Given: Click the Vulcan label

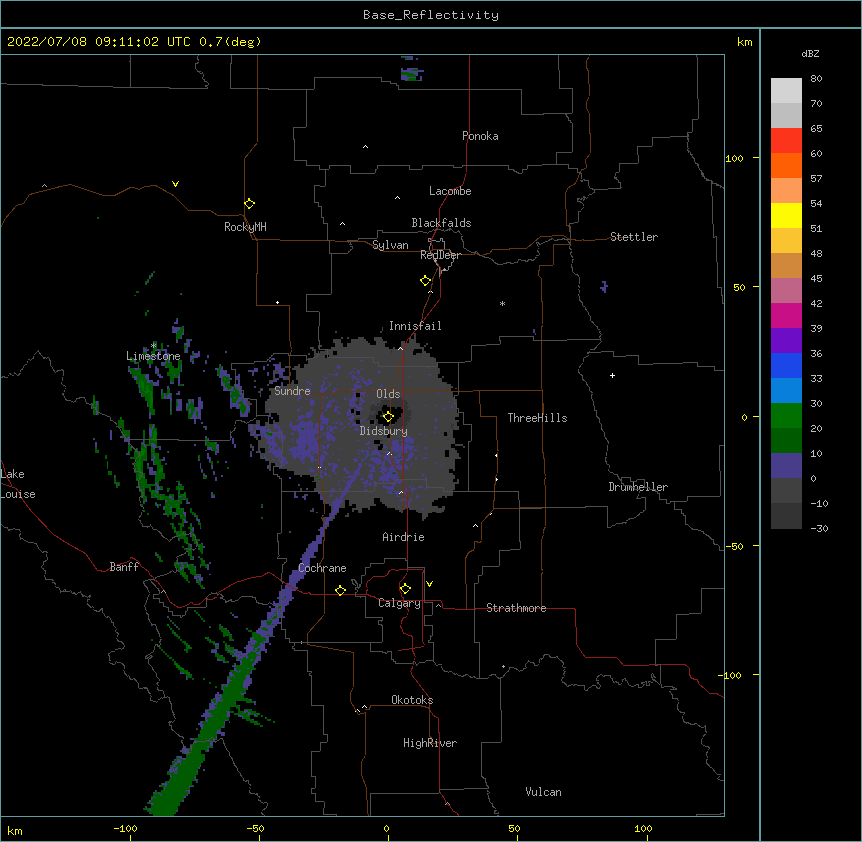Looking at the screenshot, I should [x=543, y=792].
